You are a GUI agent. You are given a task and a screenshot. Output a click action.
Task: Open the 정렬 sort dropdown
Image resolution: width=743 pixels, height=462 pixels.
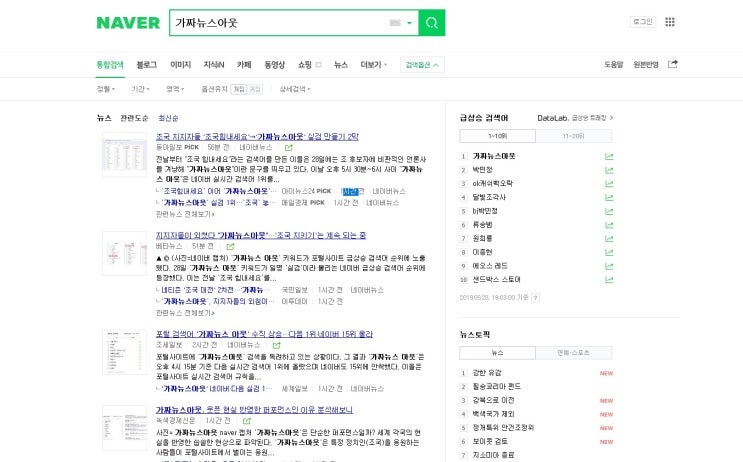click(106, 89)
